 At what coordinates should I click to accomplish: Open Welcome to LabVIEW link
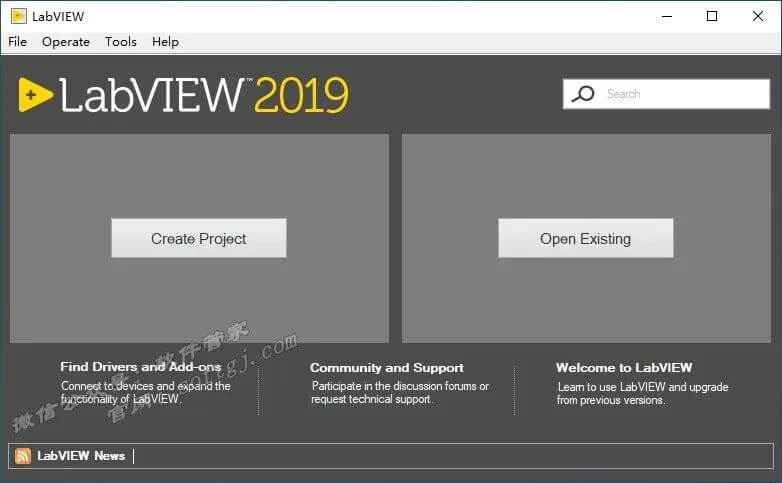coord(624,368)
